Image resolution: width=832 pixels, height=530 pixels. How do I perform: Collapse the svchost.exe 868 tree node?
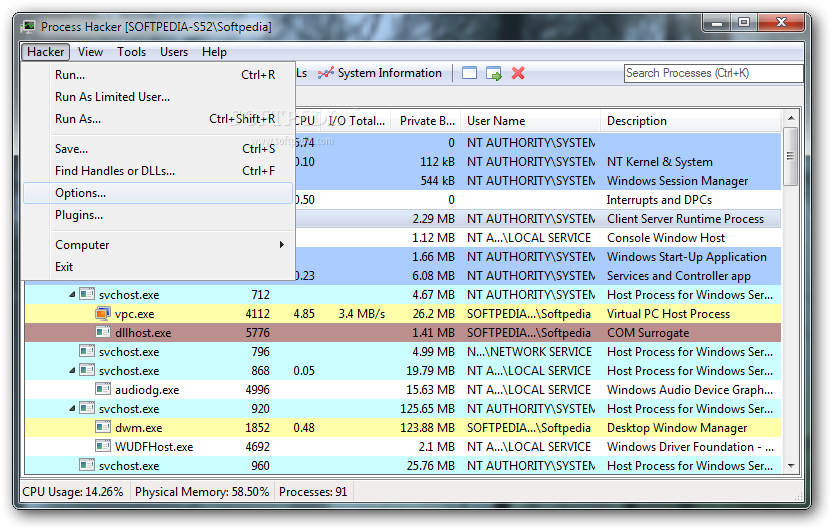point(72,371)
